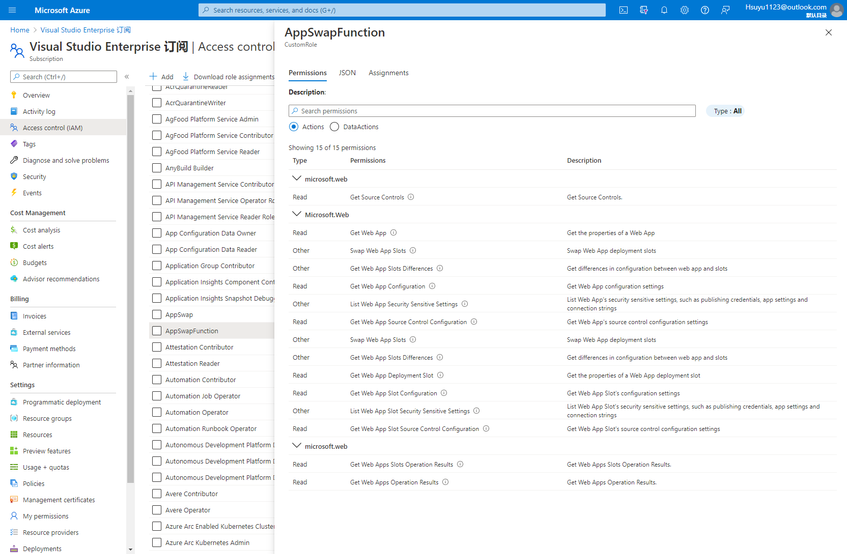Open Directories and subscriptions filter icon
The width and height of the screenshot is (847, 554).
(644, 10)
